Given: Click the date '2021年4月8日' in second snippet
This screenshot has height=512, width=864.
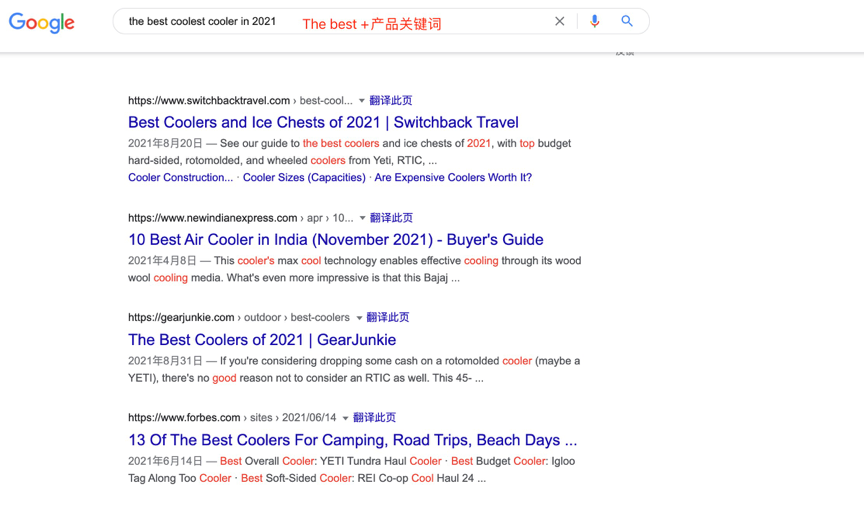Looking at the screenshot, I should 162,261.
